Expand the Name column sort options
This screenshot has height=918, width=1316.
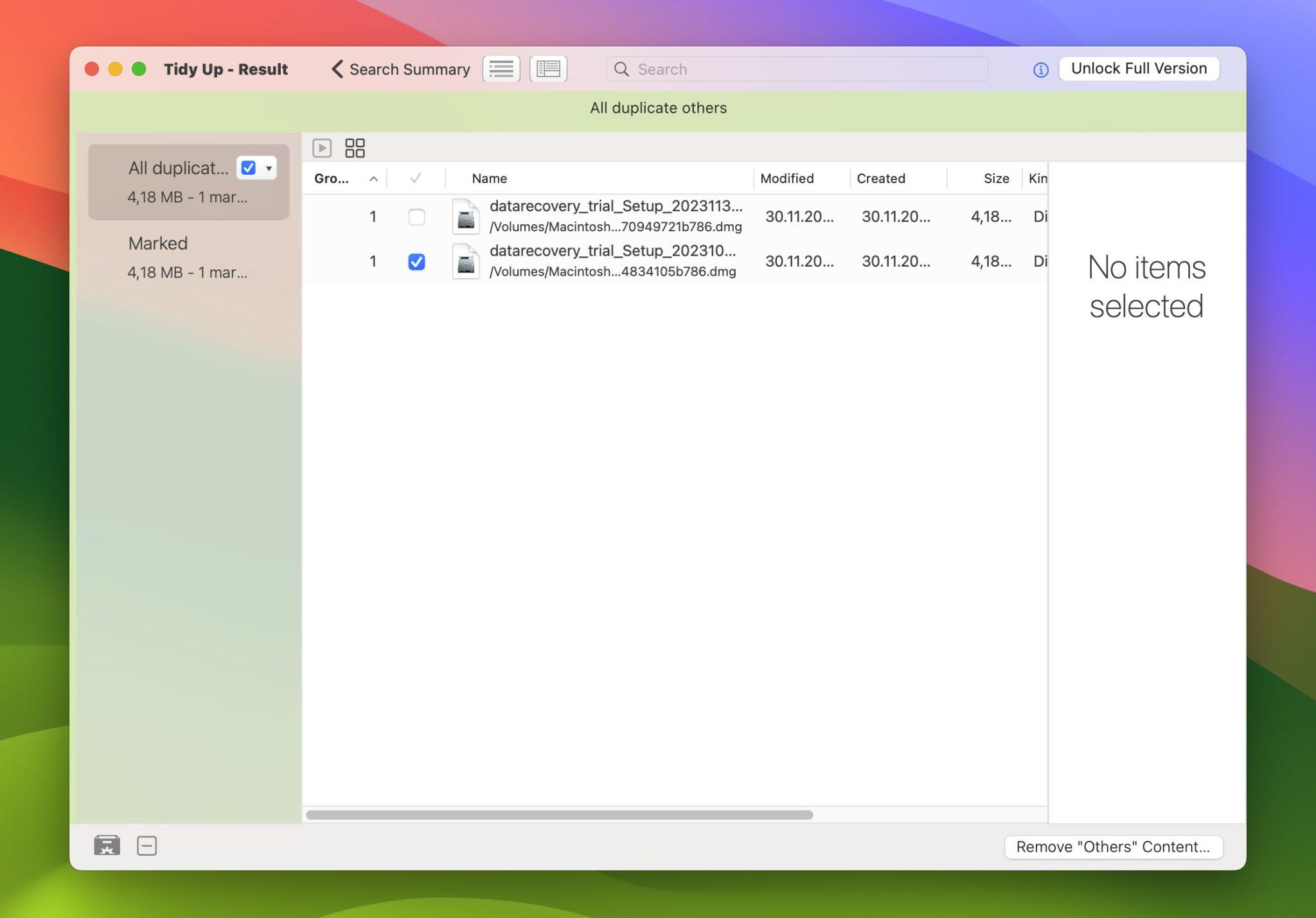coord(488,177)
